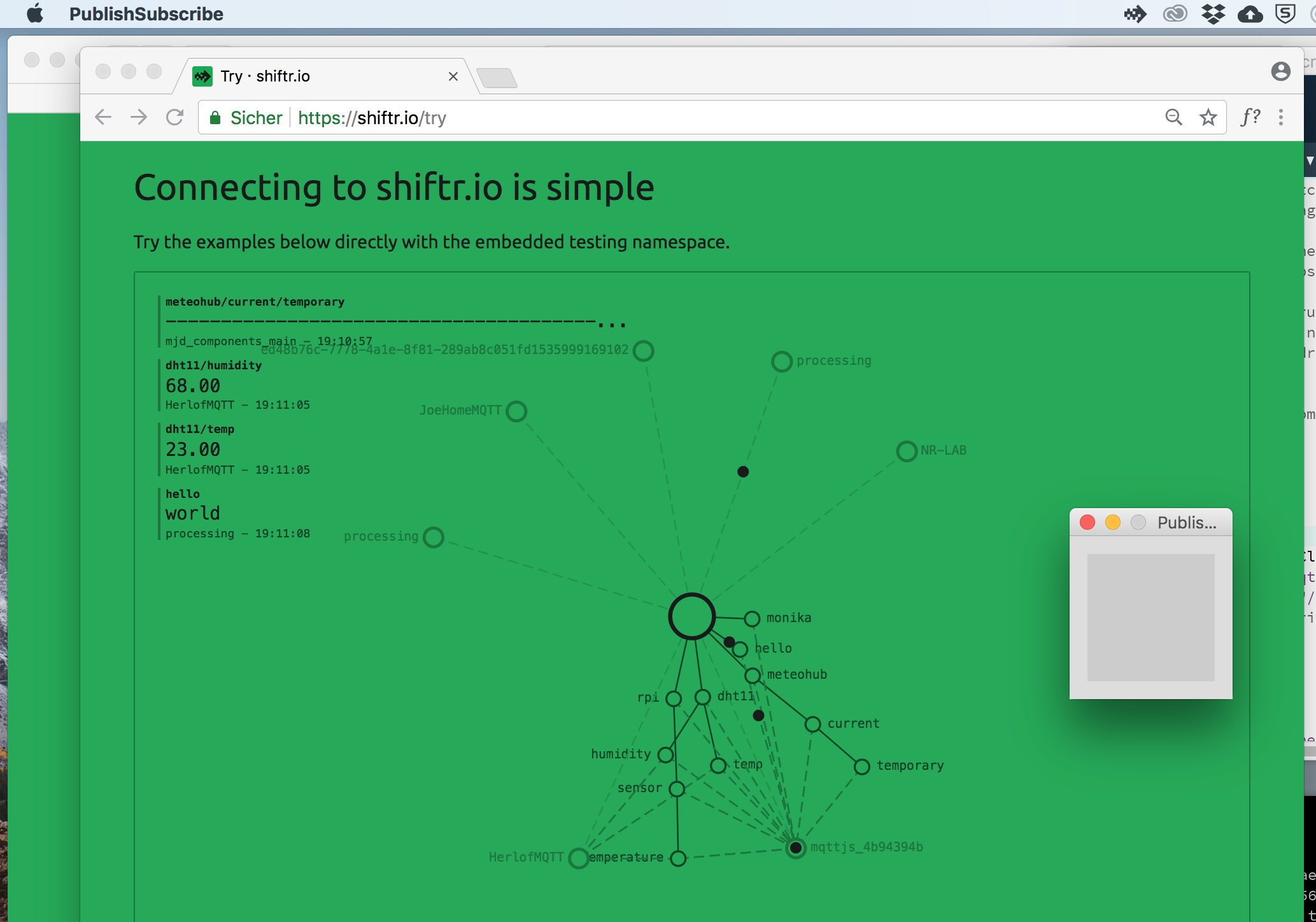1316x922 pixels.
Task: Reload the shiftr.io page
Action: 174,117
